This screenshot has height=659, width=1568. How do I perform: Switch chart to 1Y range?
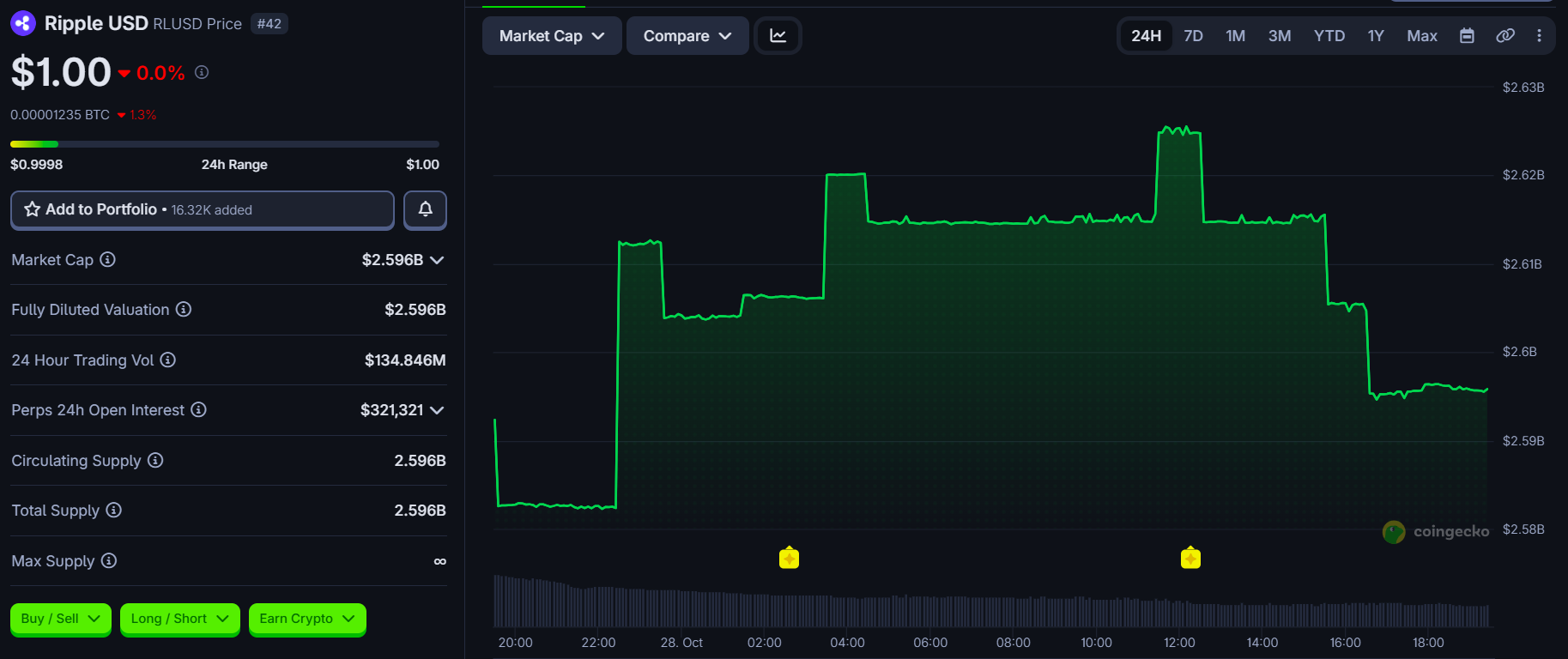(x=1376, y=36)
